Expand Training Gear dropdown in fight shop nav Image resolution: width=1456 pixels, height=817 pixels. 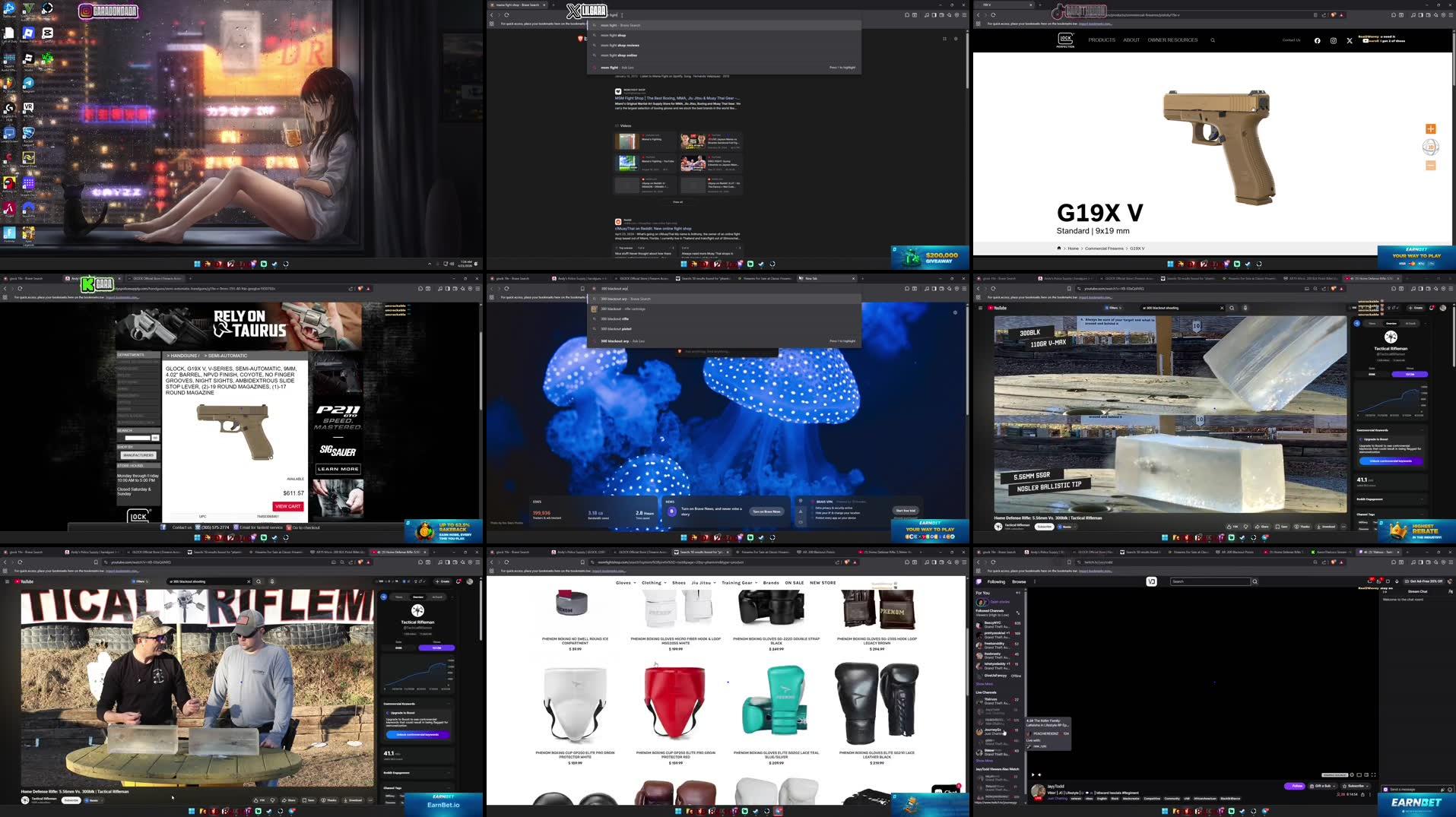(739, 583)
